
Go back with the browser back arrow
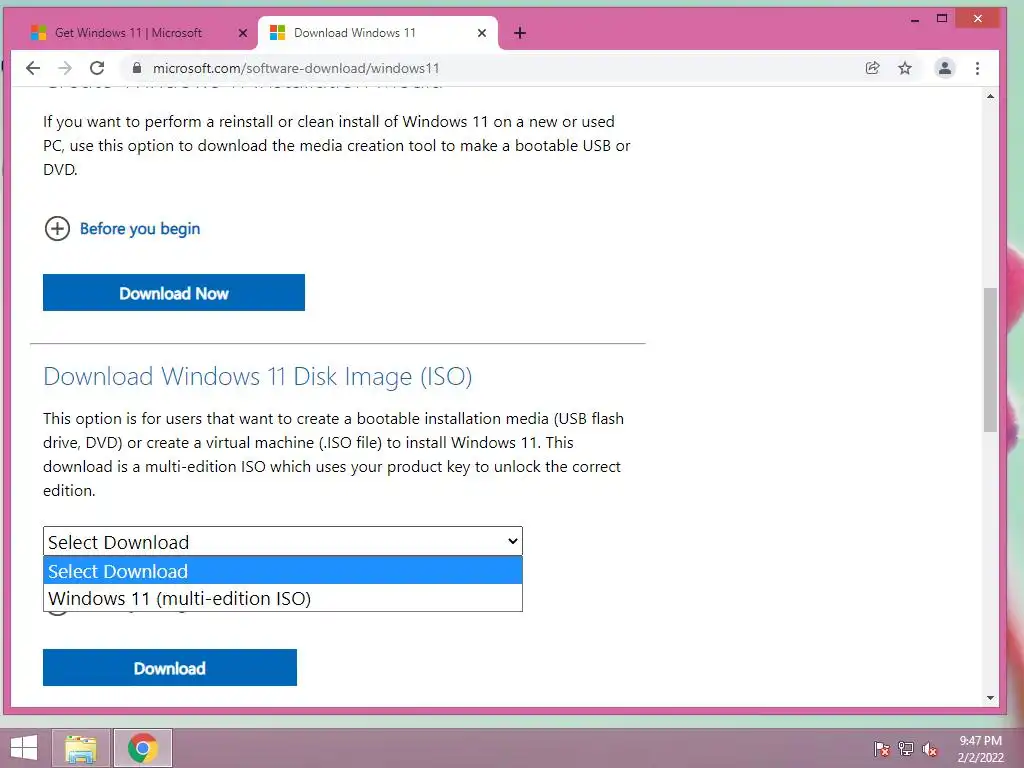coord(33,68)
